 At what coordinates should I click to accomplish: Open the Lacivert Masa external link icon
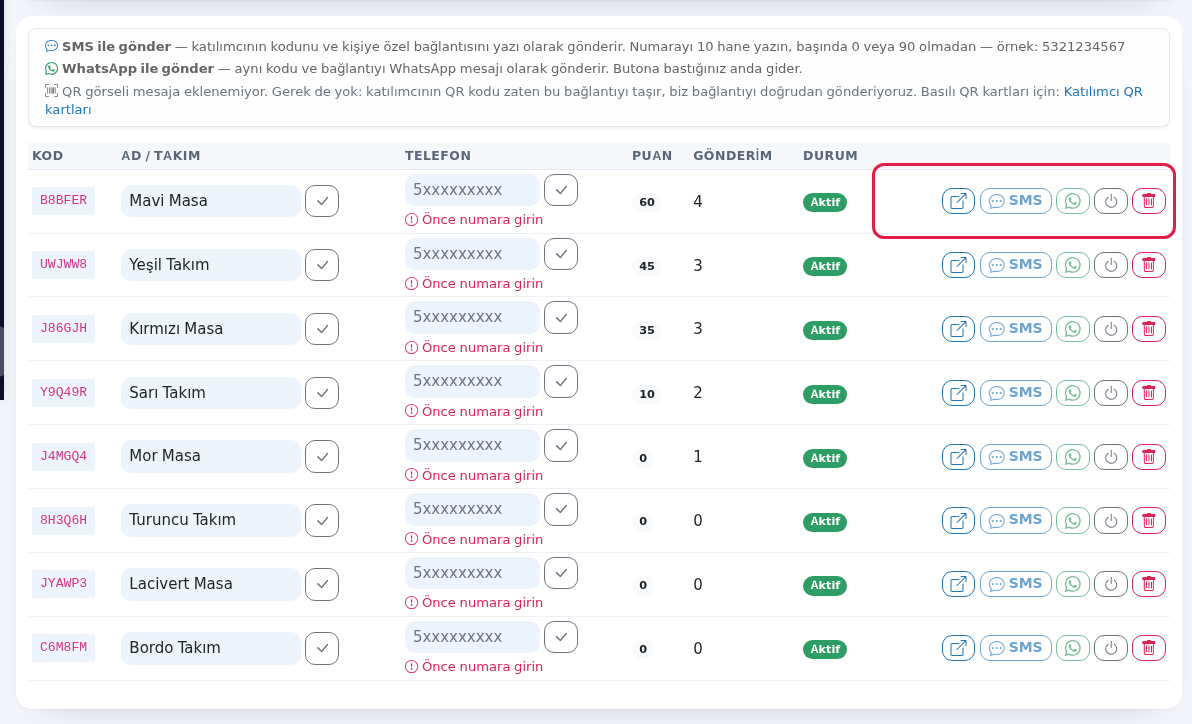pyautogui.click(x=958, y=584)
